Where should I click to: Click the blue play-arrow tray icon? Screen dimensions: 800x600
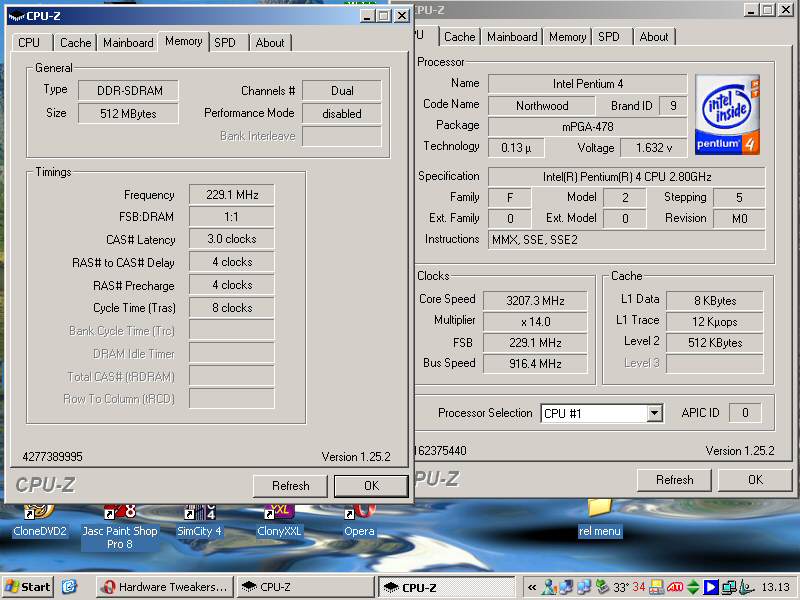tap(711, 587)
